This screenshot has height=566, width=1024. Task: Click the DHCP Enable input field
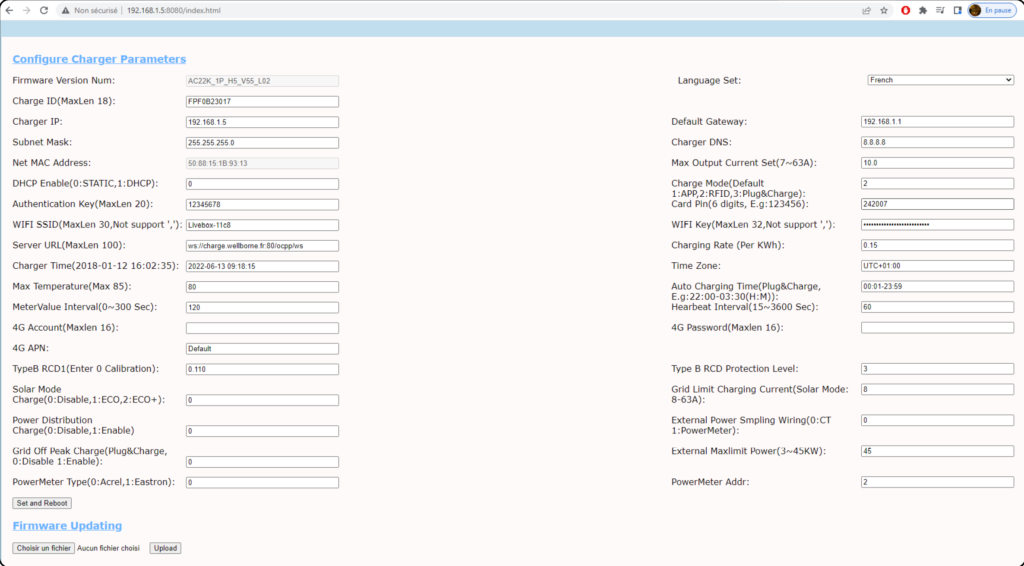[262, 184]
